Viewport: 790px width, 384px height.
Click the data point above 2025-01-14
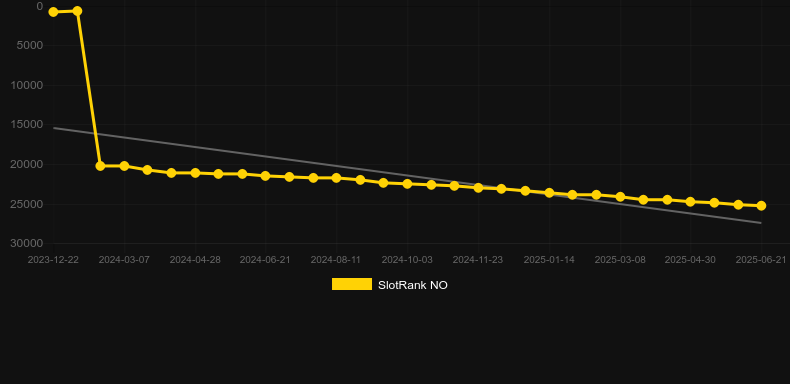[x=549, y=193]
